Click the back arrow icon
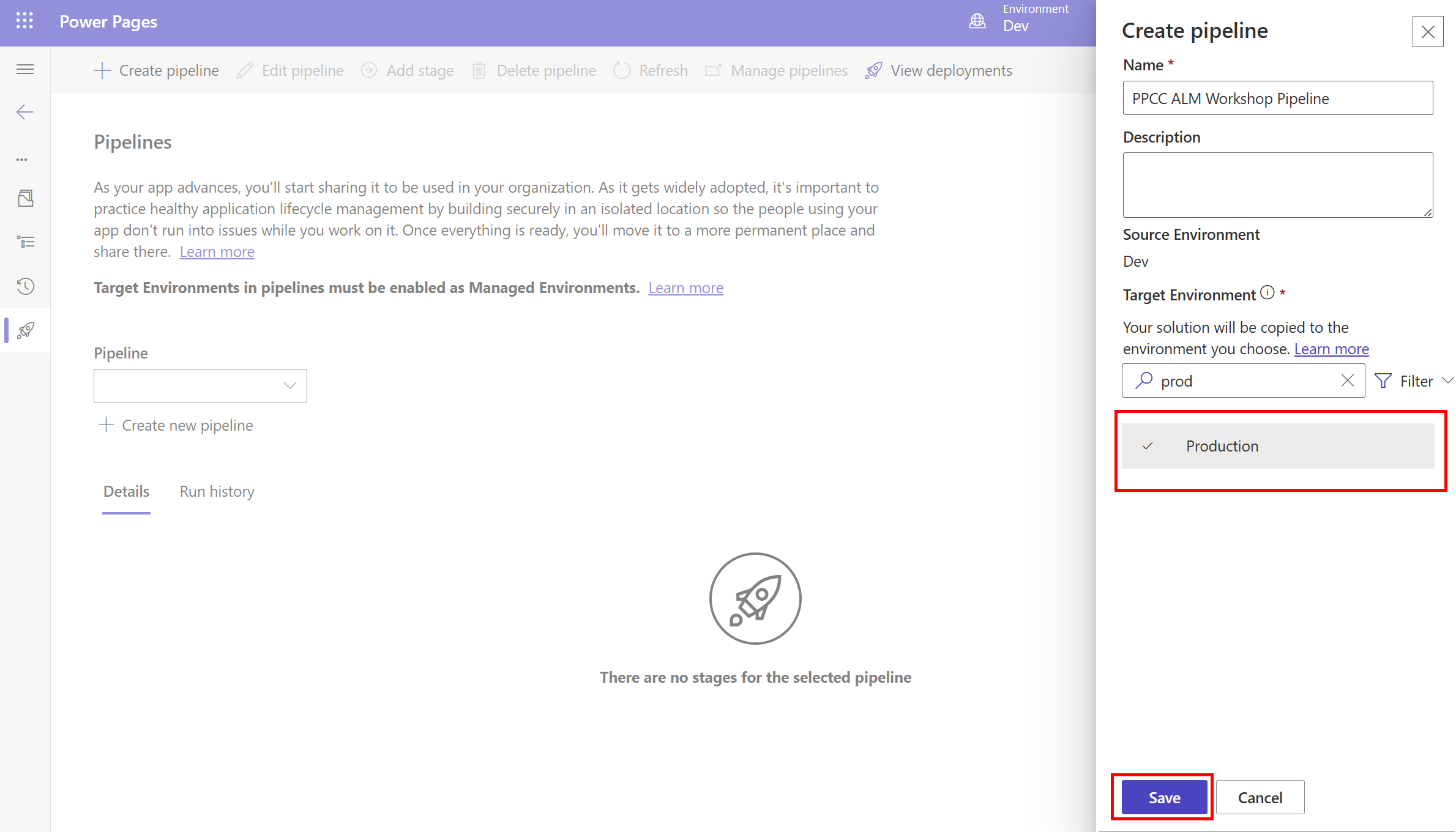Image resolution: width=1456 pixels, height=832 pixels. (25, 112)
